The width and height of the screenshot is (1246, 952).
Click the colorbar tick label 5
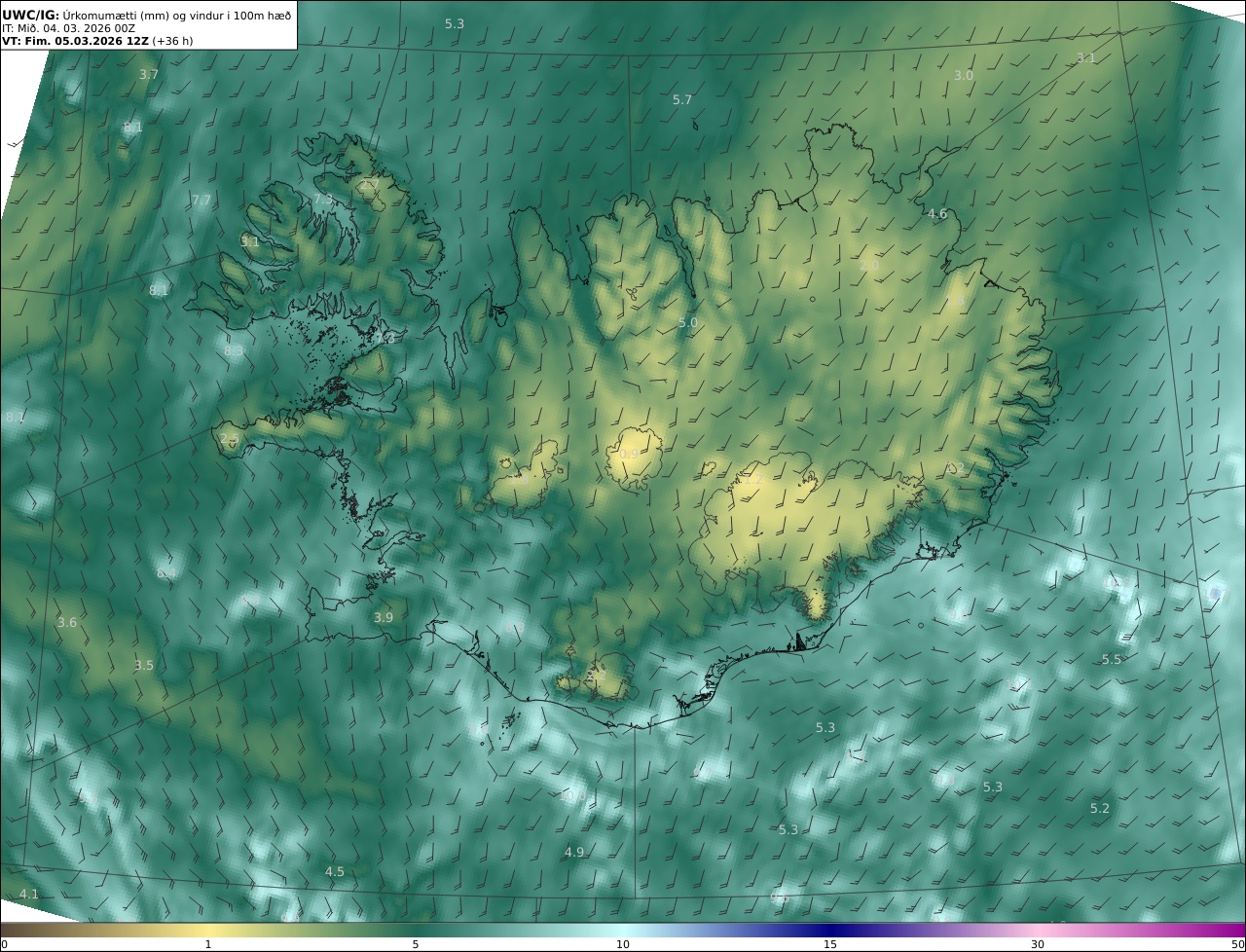416,944
